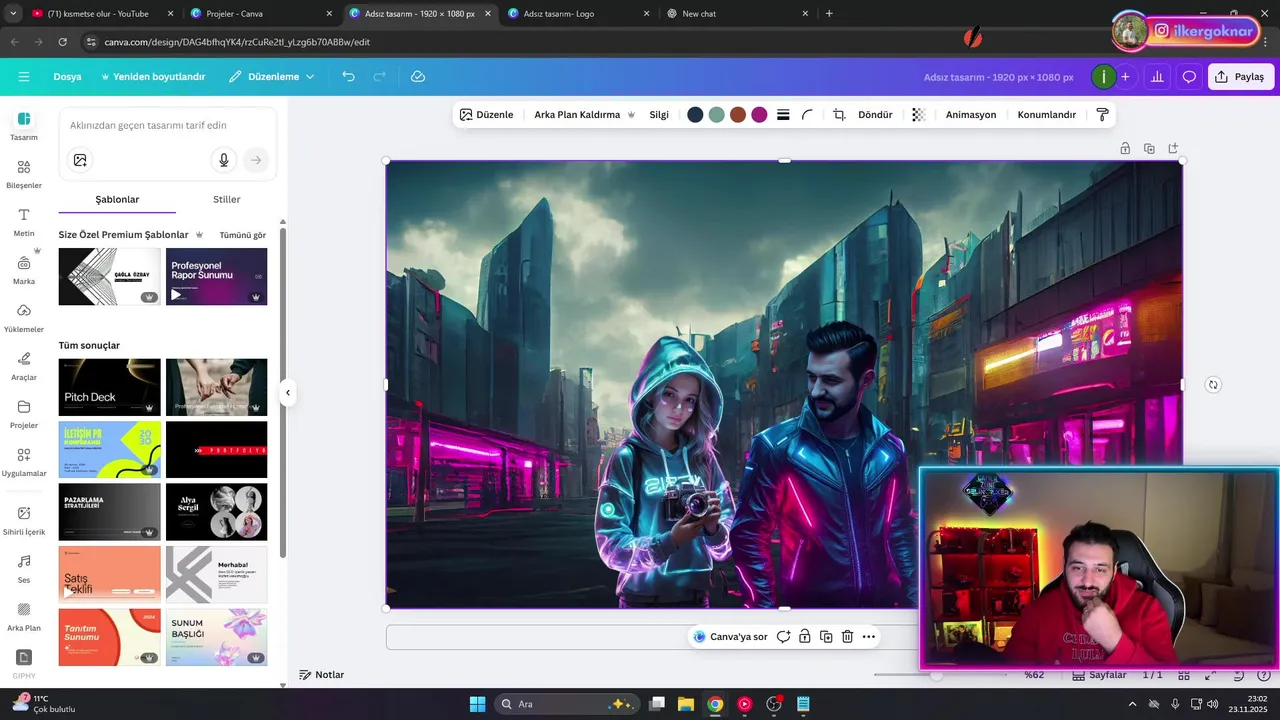This screenshot has width=1280, height=720.
Task: Select the magenta color swatch
Action: (x=759, y=115)
